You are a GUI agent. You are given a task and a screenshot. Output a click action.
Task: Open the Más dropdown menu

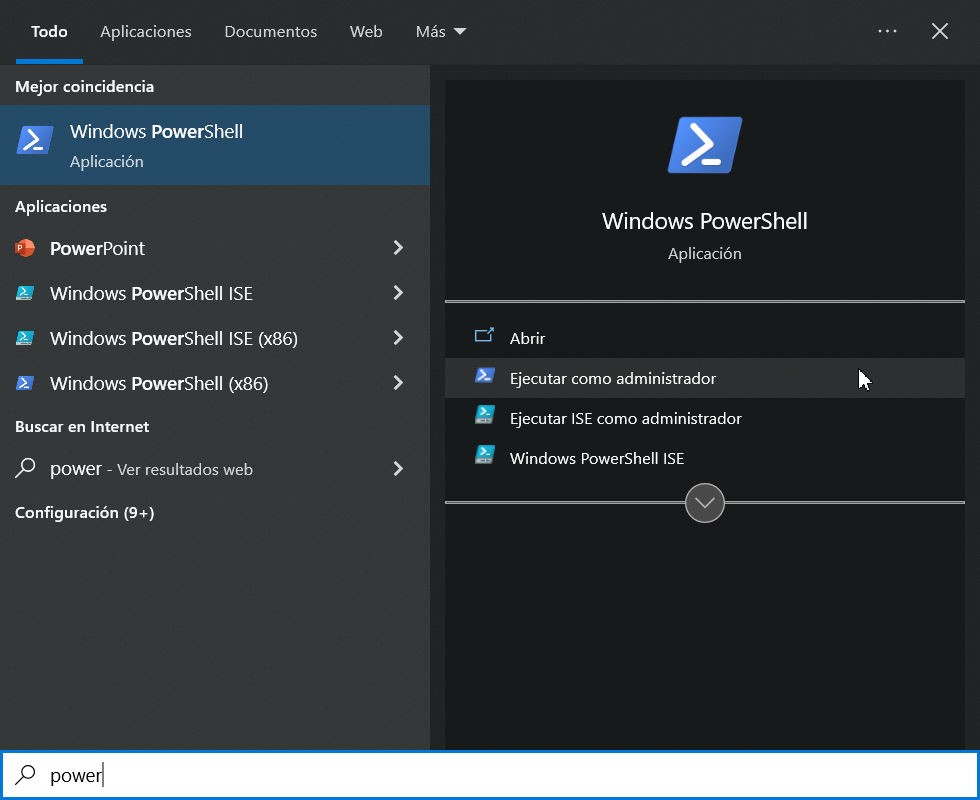(x=441, y=31)
